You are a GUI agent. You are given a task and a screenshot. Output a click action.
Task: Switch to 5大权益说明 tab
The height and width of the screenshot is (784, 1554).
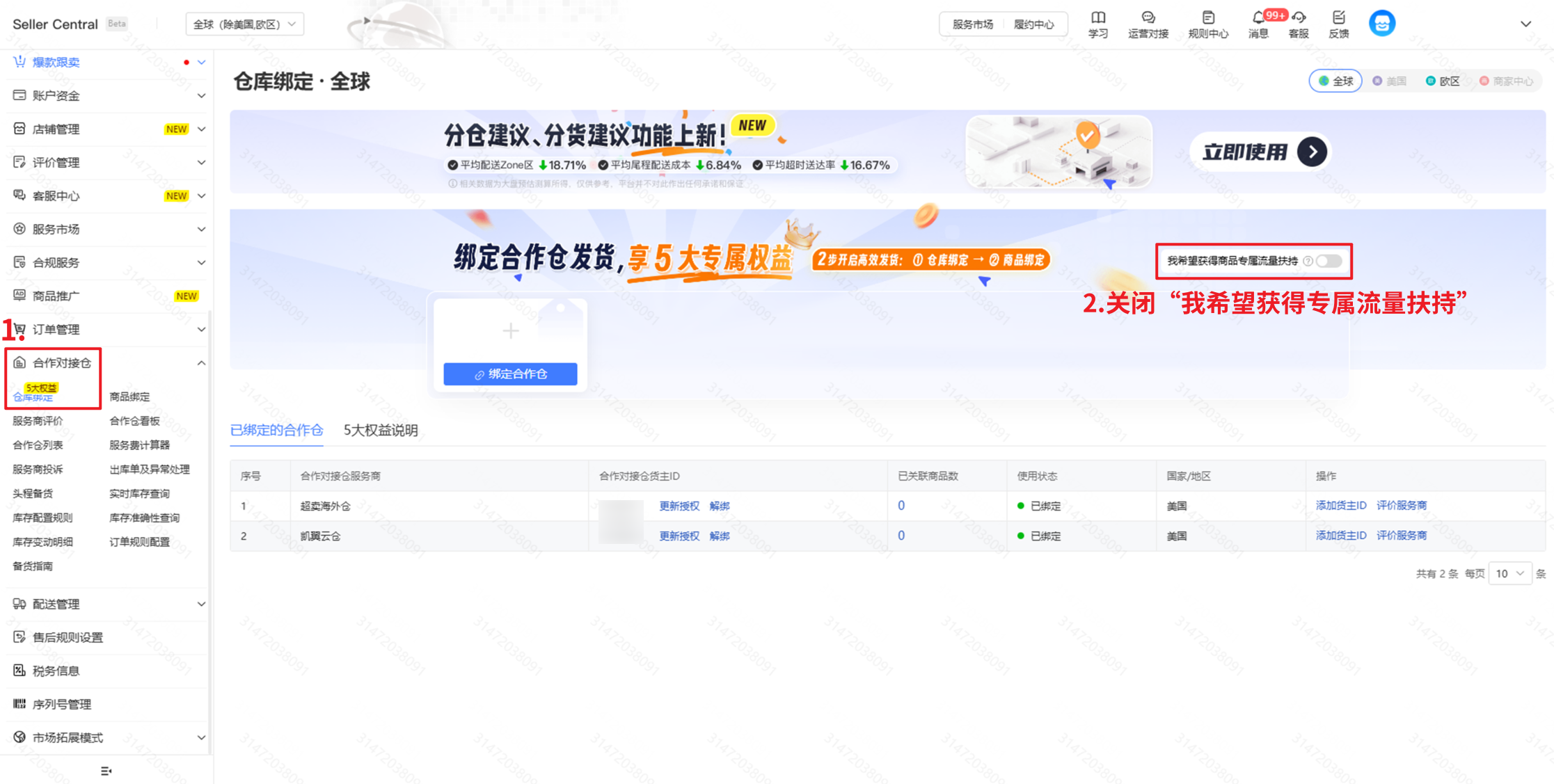tap(381, 431)
